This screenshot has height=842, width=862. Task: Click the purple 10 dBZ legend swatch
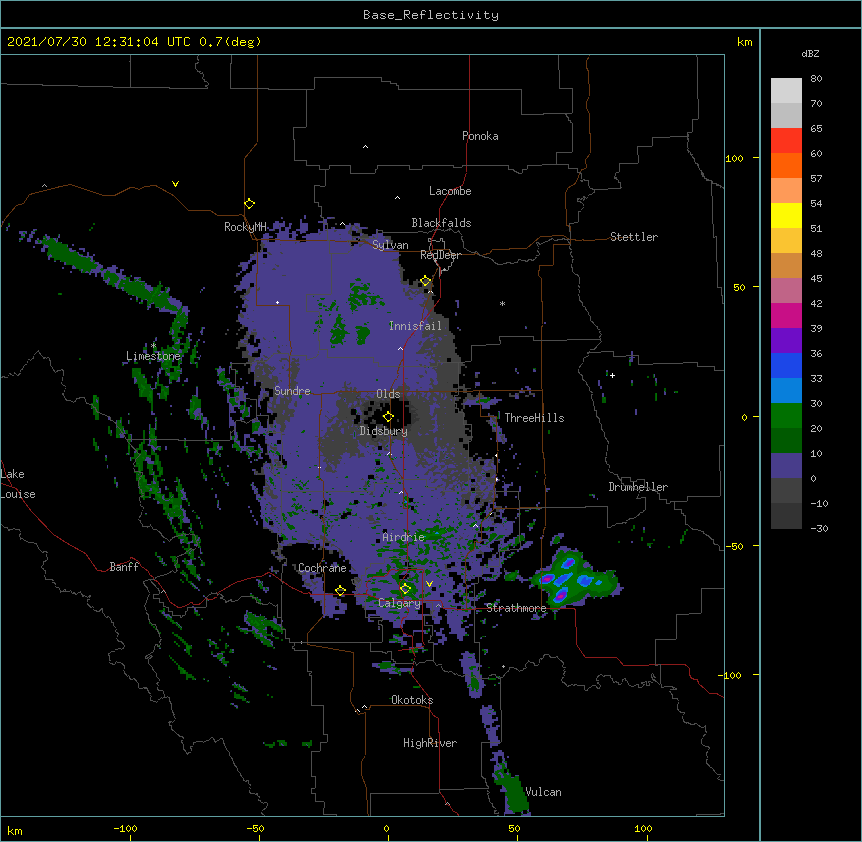coord(786,466)
